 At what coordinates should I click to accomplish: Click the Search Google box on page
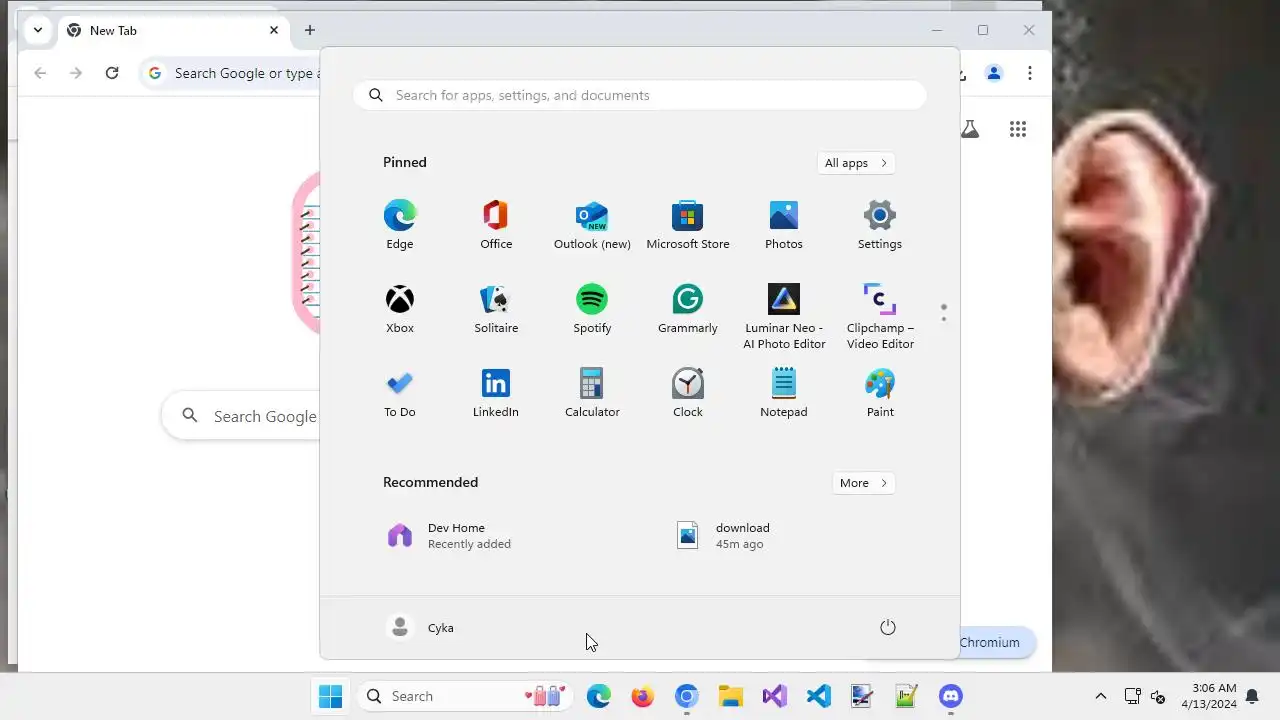pyautogui.click(x=241, y=416)
